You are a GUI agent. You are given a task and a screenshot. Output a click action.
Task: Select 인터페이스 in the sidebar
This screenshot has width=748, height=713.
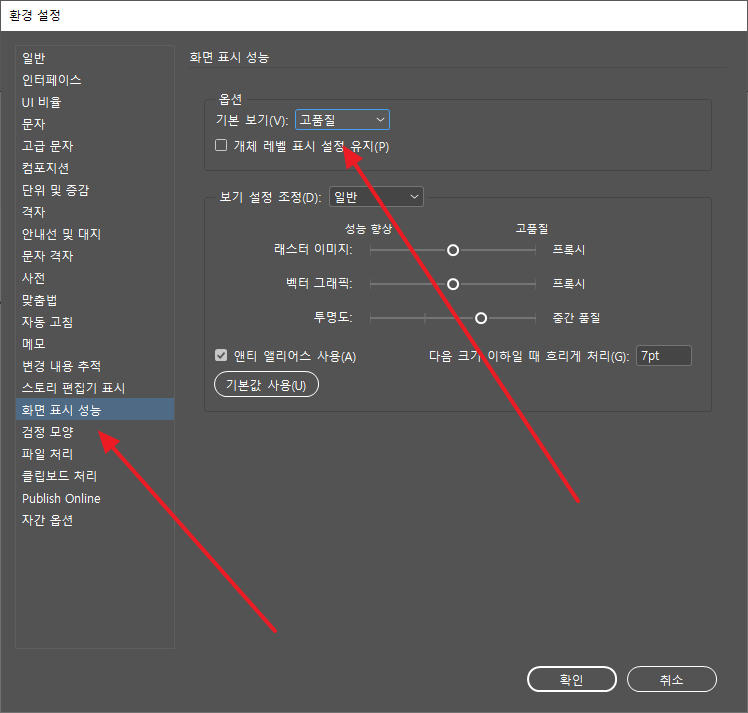click(x=95, y=80)
